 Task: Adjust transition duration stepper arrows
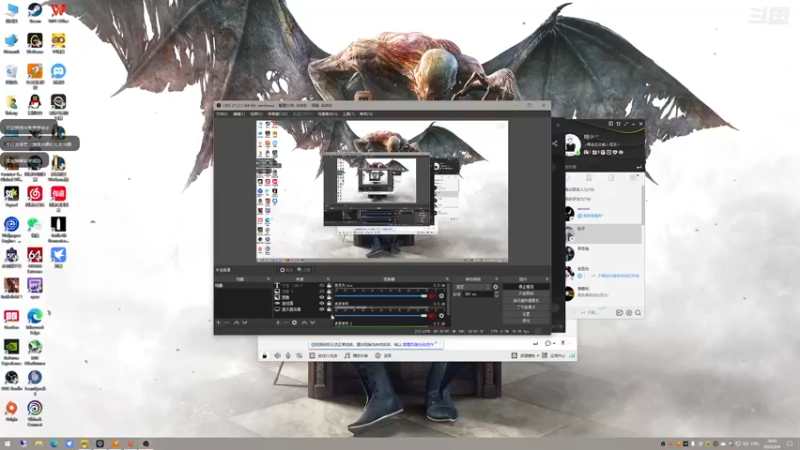[x=497, y=293]
